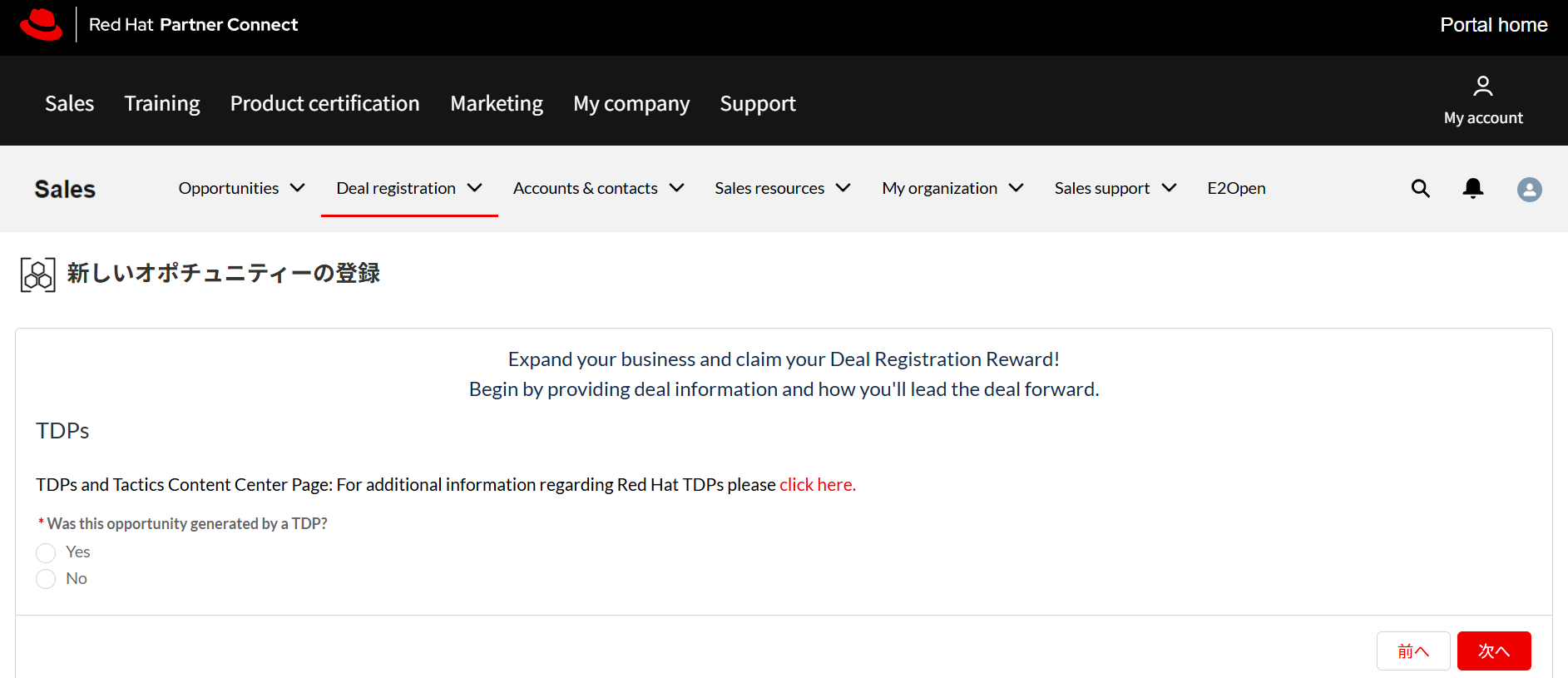Follow the red 'click here' link

click(x=817, y=484)
